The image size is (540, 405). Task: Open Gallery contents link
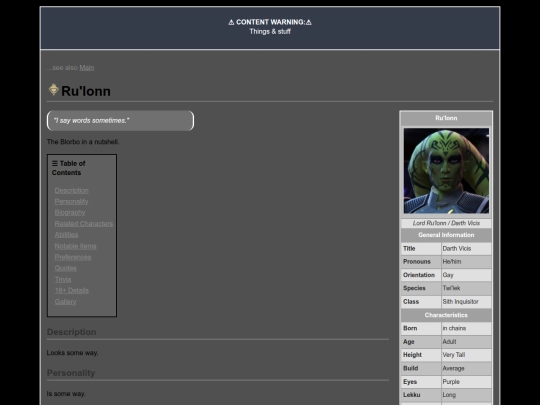tap(65, 302)
